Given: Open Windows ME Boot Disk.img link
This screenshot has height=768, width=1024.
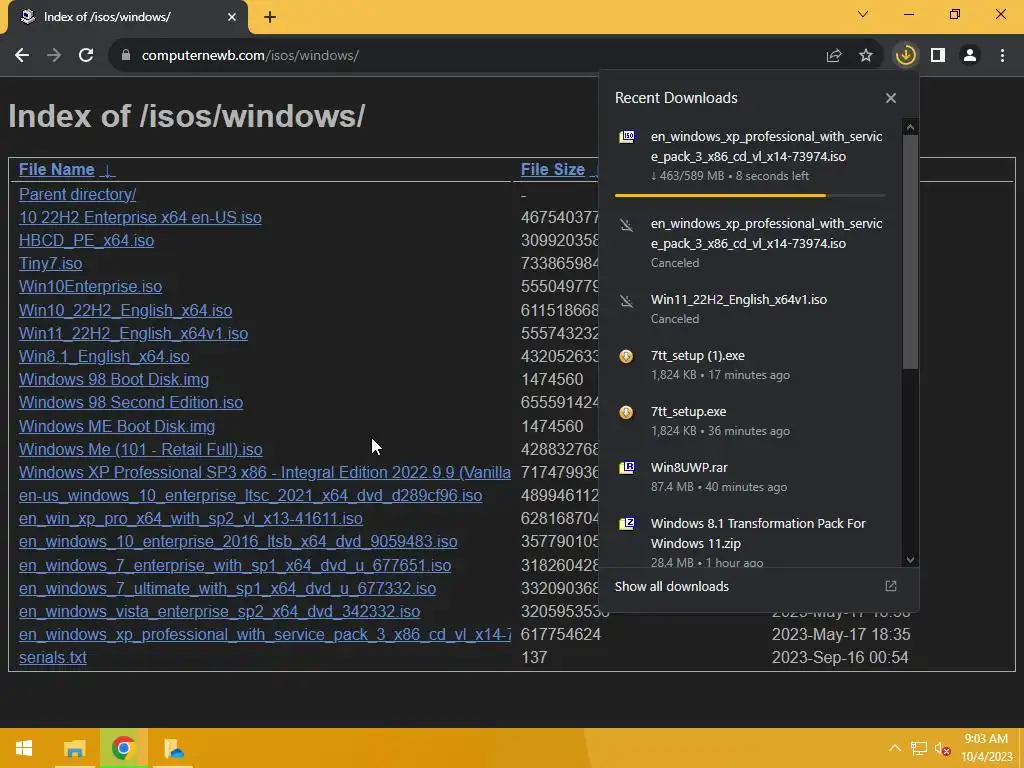Looking at the screenshot, I should point(117,426).
